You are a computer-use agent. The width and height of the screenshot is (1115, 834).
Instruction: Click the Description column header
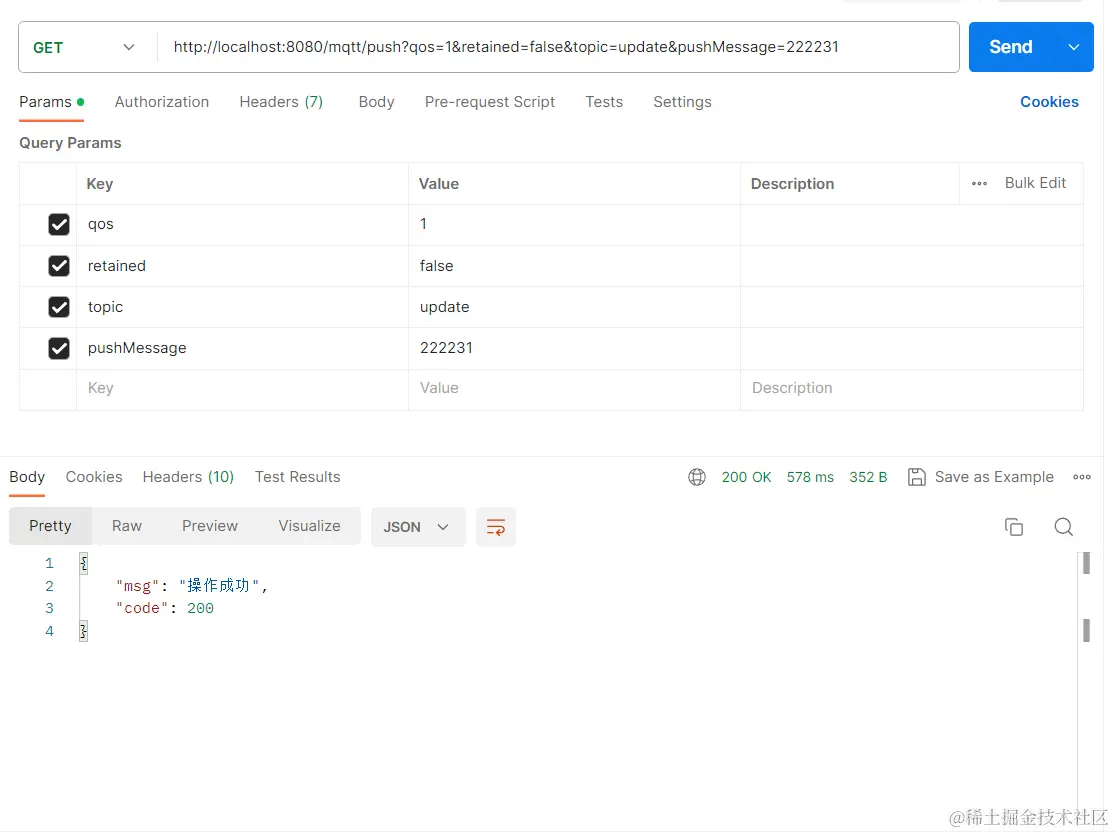pyautogui.click(x=792, y=183)
